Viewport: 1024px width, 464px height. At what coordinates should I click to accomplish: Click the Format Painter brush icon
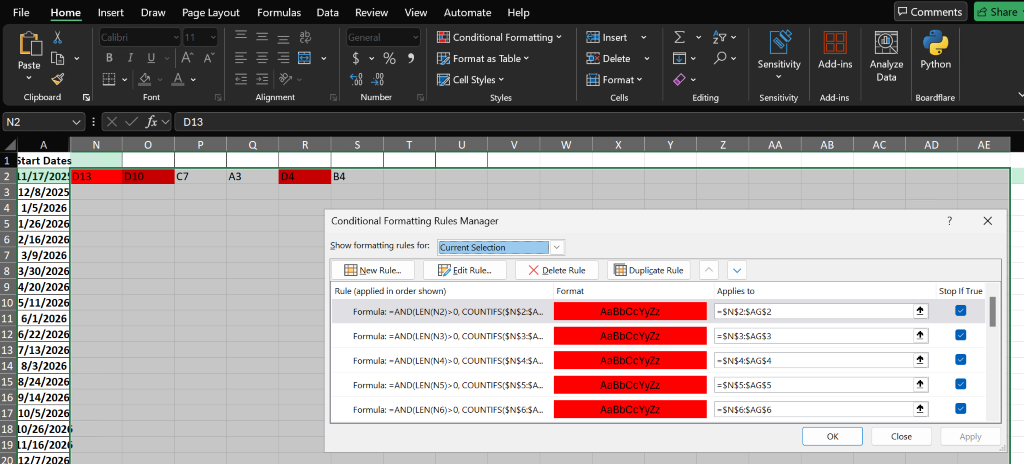click(x=57, y=79)
